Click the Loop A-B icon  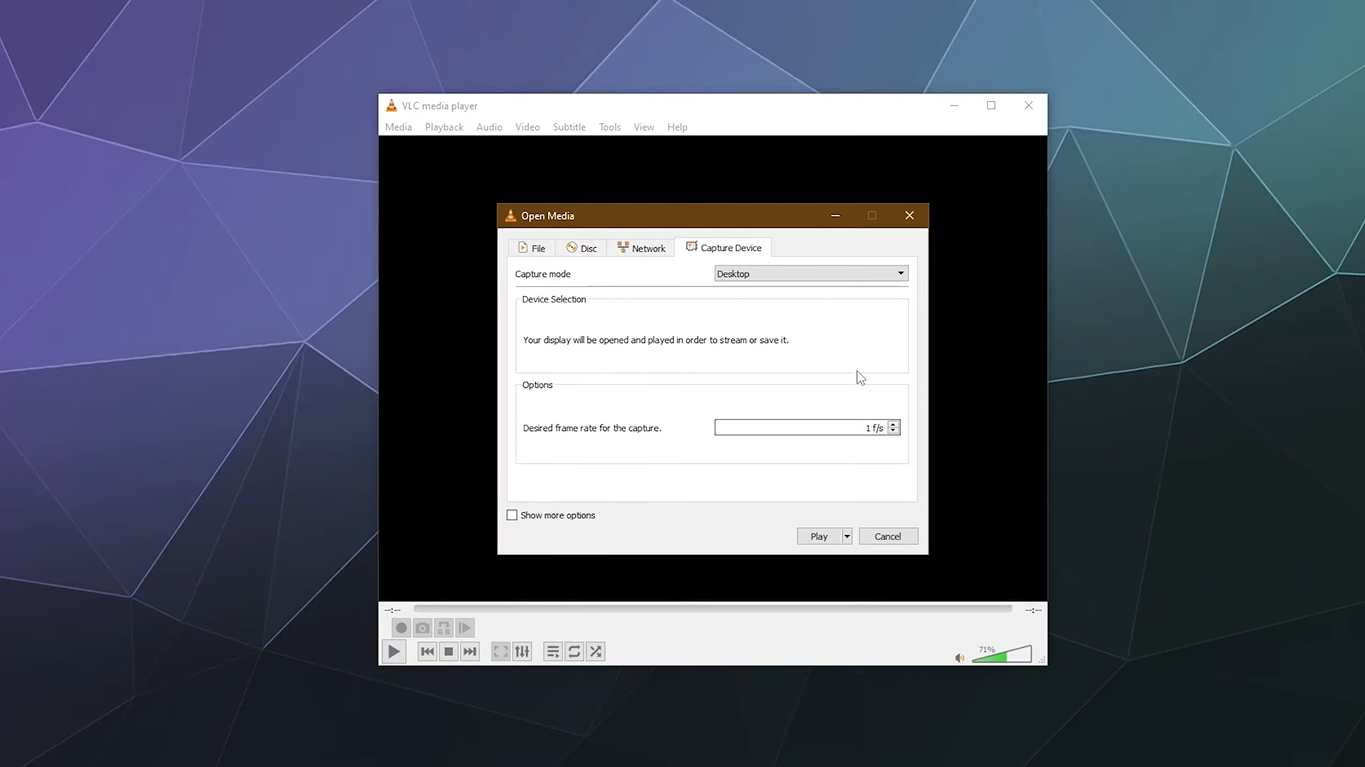pyautogui.click(x=443, y=627)
